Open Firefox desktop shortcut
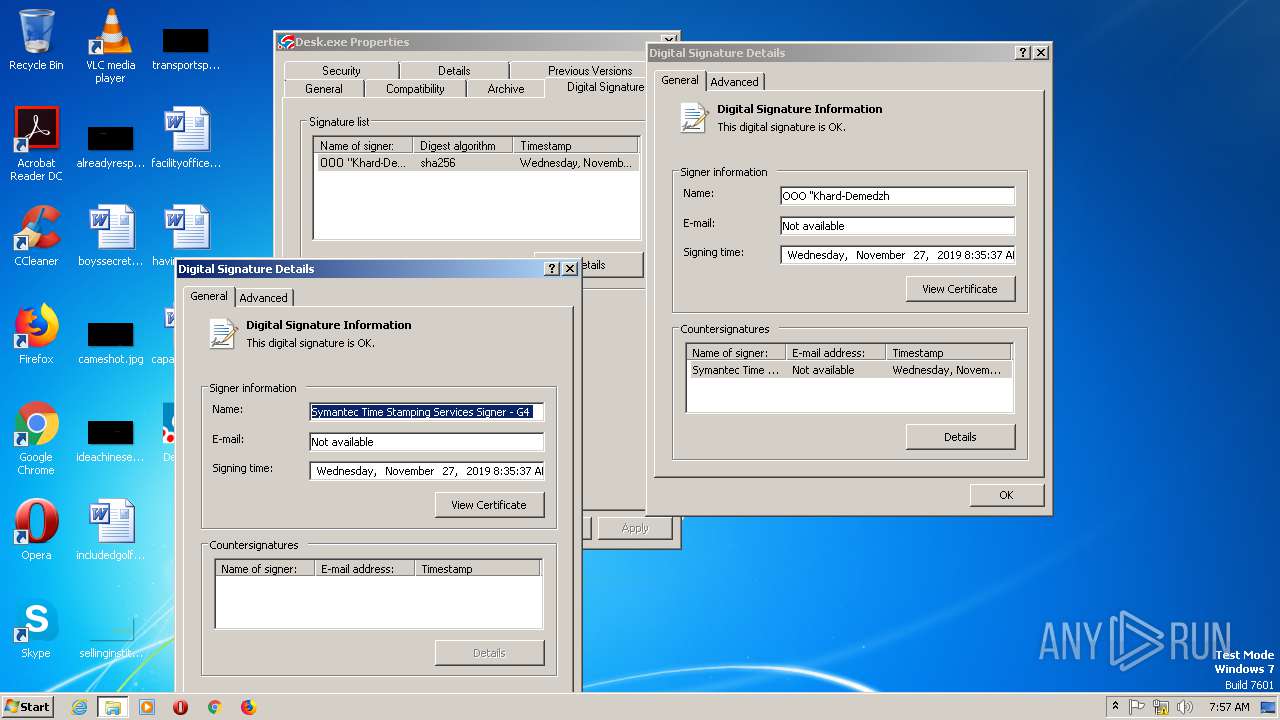The height and width of the screenshot is (720, 1280). pyautogui.click(x=36, y=334)
